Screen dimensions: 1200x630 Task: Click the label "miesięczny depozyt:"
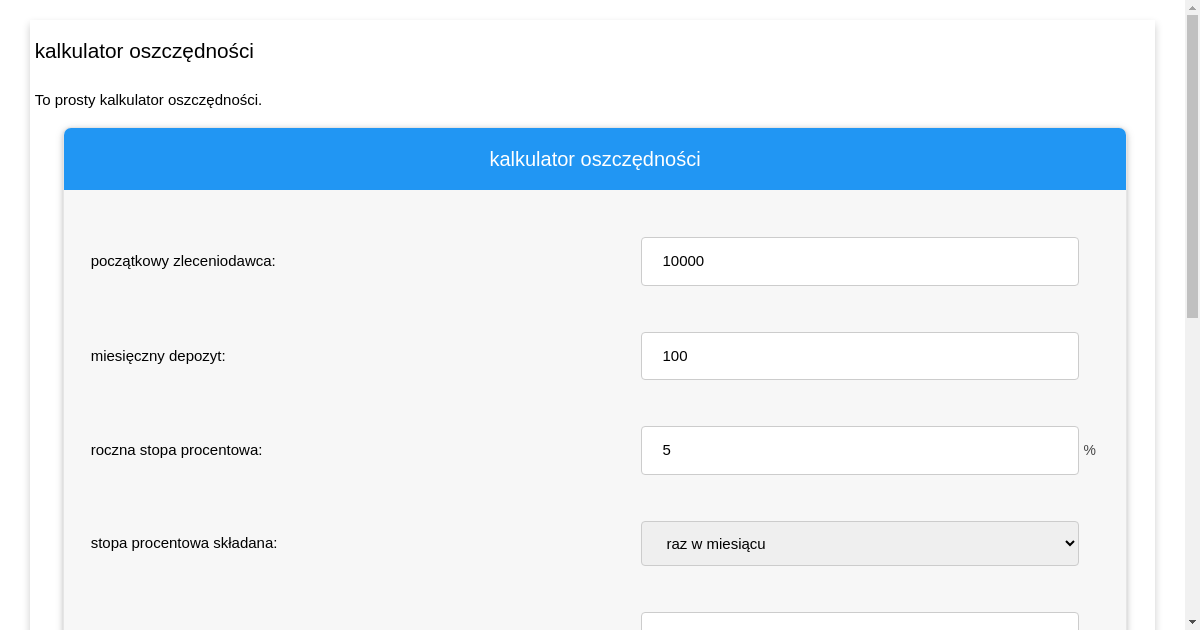[158, 356]
